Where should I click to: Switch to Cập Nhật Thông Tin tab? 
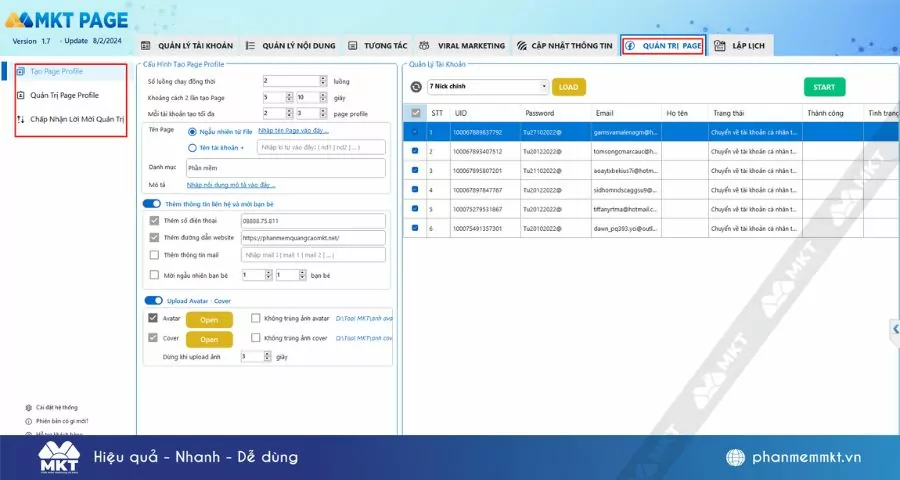click(x=565, y=45)
